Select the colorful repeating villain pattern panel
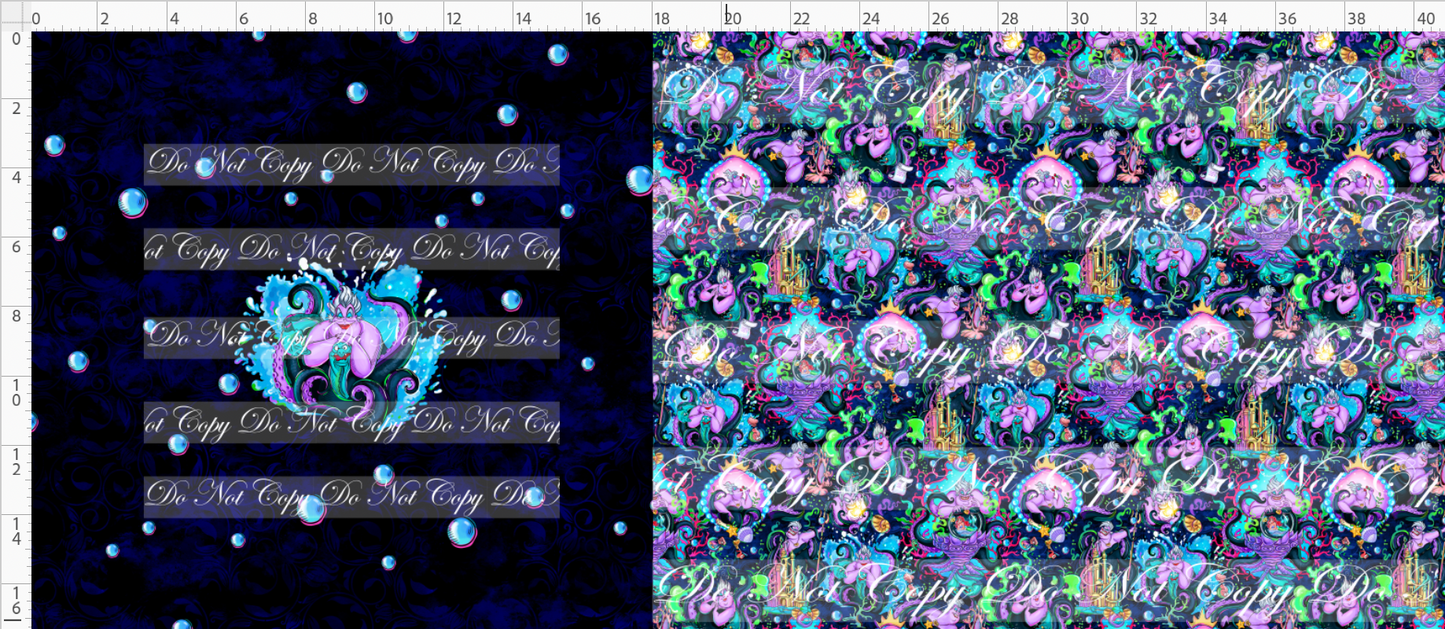 (x=1049, y=330)
